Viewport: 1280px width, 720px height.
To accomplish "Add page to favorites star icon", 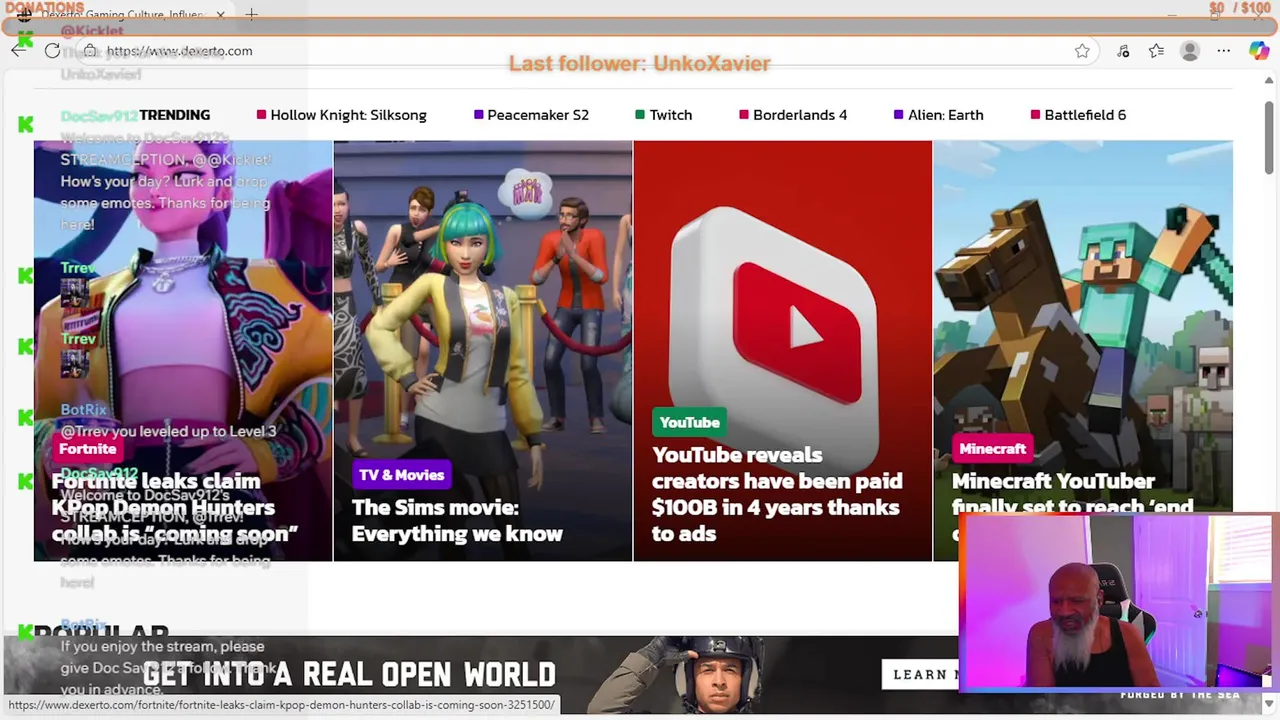I will coord(1082,51).
